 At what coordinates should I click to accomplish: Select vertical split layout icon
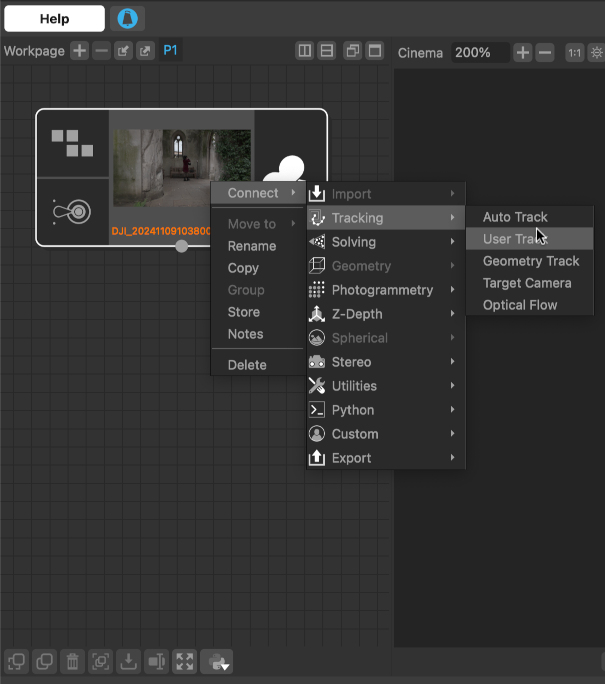tap(304, 51)
